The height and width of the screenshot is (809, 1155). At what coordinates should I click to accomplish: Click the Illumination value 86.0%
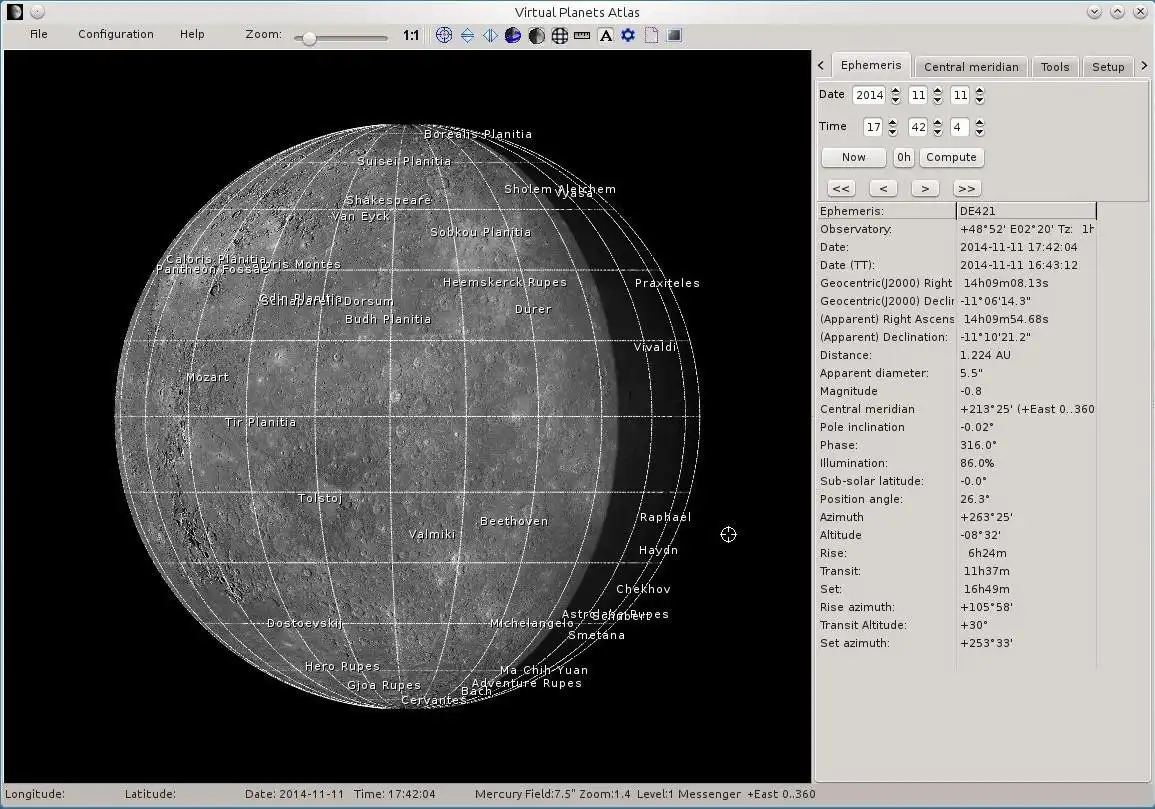coord(977,463)
